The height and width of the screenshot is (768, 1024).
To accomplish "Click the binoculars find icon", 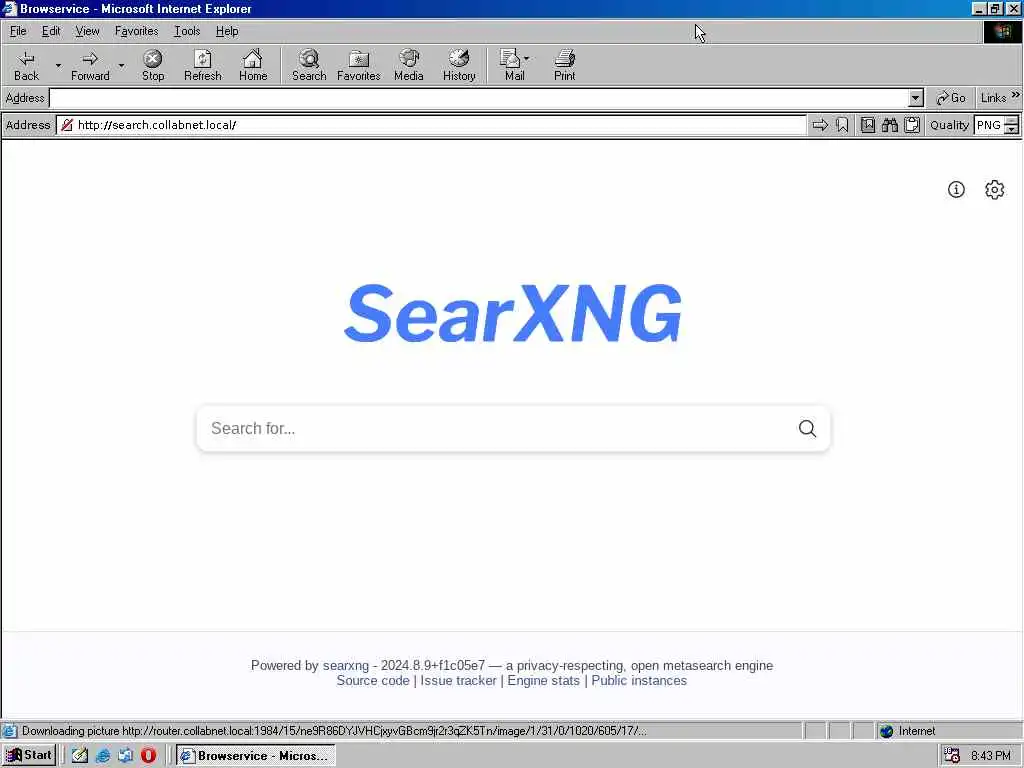I will (x=890, y=125).
